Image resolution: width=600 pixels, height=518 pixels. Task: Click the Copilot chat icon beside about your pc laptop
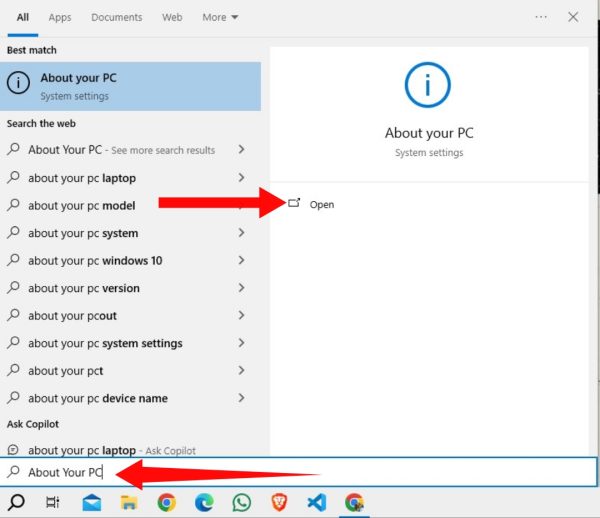[13, 450]
